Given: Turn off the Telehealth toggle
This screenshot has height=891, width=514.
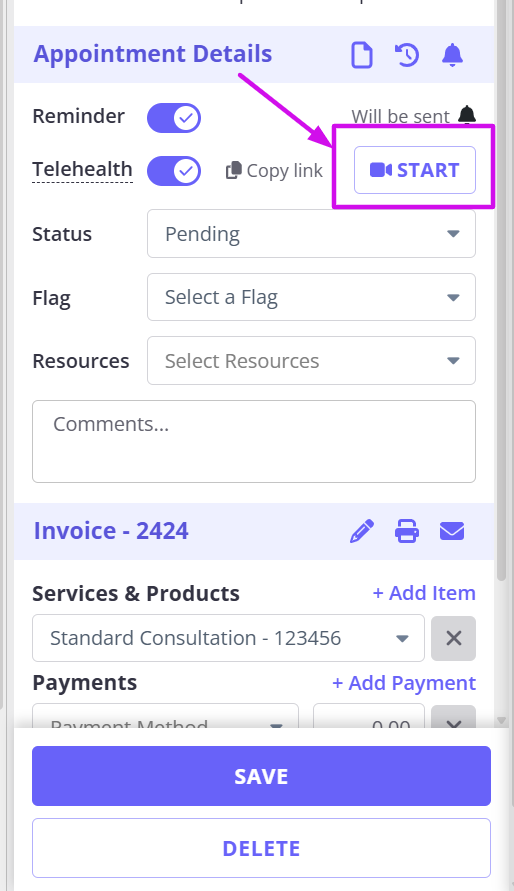Looking at the screenshot, I should coord(174,171).
